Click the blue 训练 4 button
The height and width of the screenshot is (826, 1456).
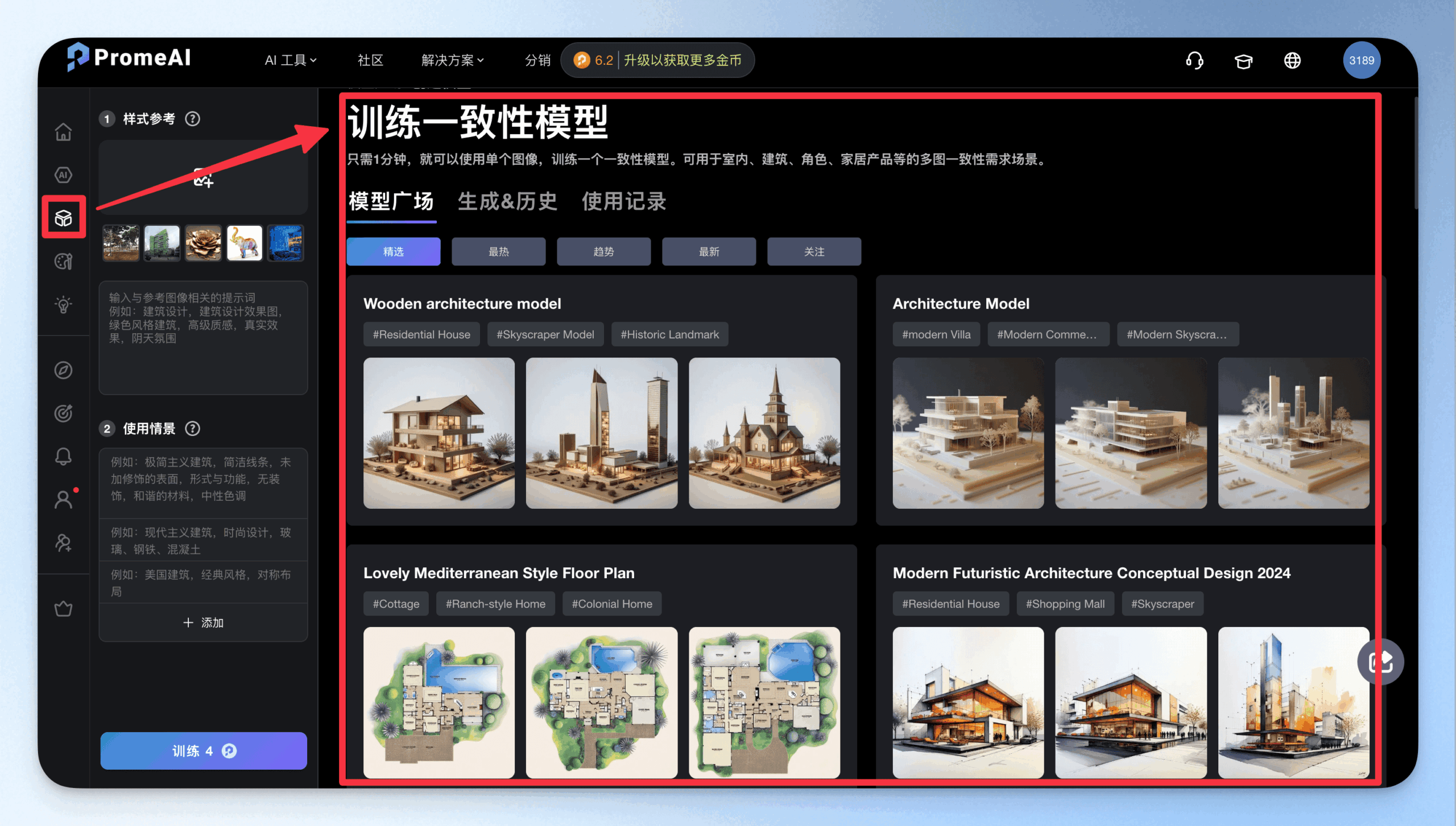(x=204, y=751)
